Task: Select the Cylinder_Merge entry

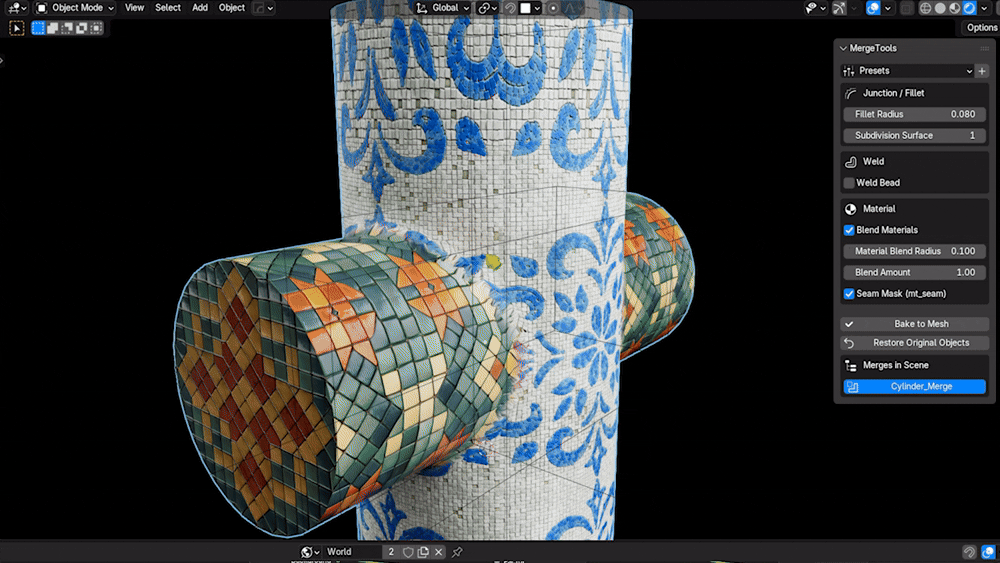Action: coord(915,386)
